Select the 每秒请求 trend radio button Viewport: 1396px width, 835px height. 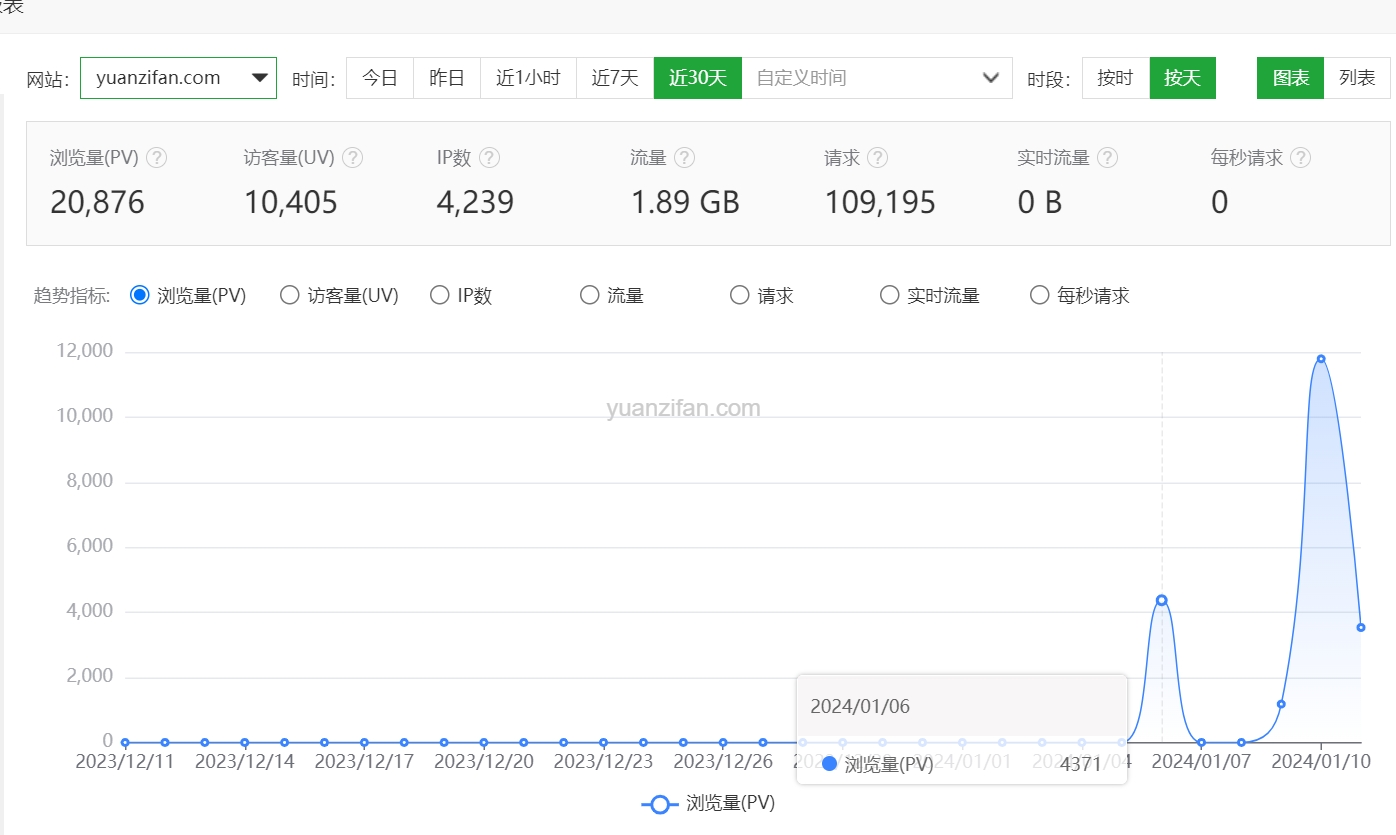point(1039,295)
